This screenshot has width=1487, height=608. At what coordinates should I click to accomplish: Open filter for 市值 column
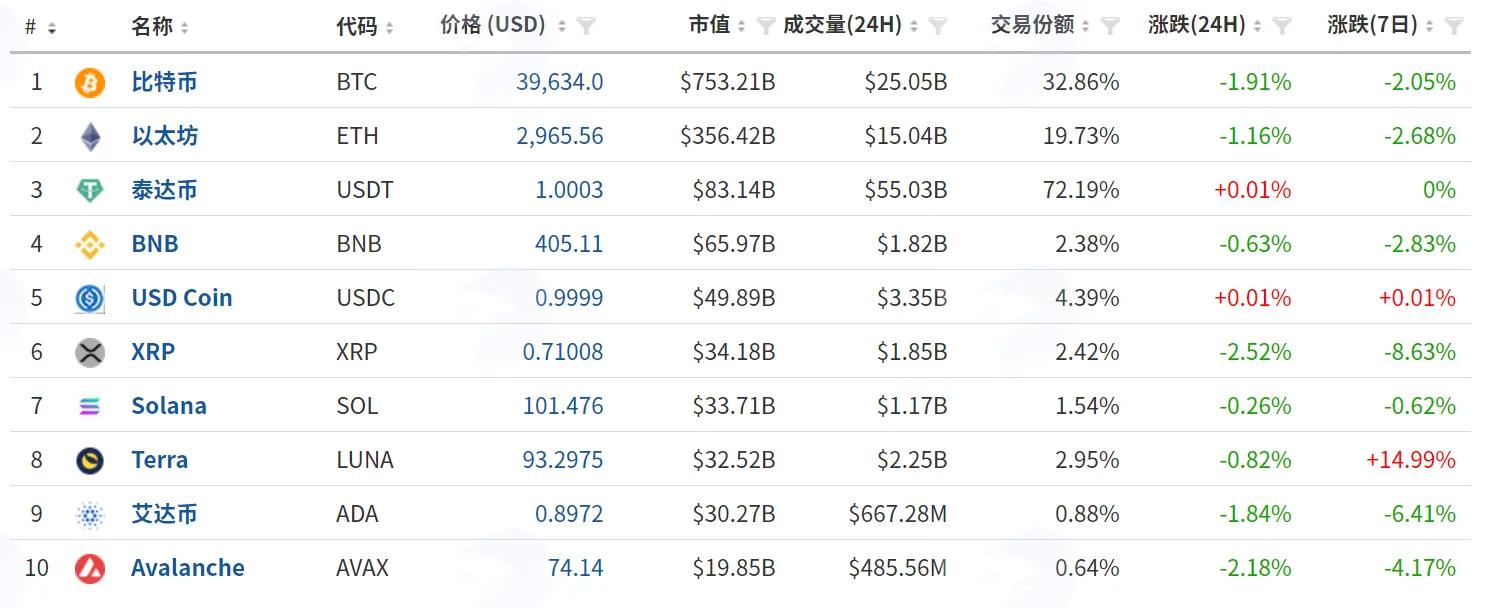[x=766, y=26]
